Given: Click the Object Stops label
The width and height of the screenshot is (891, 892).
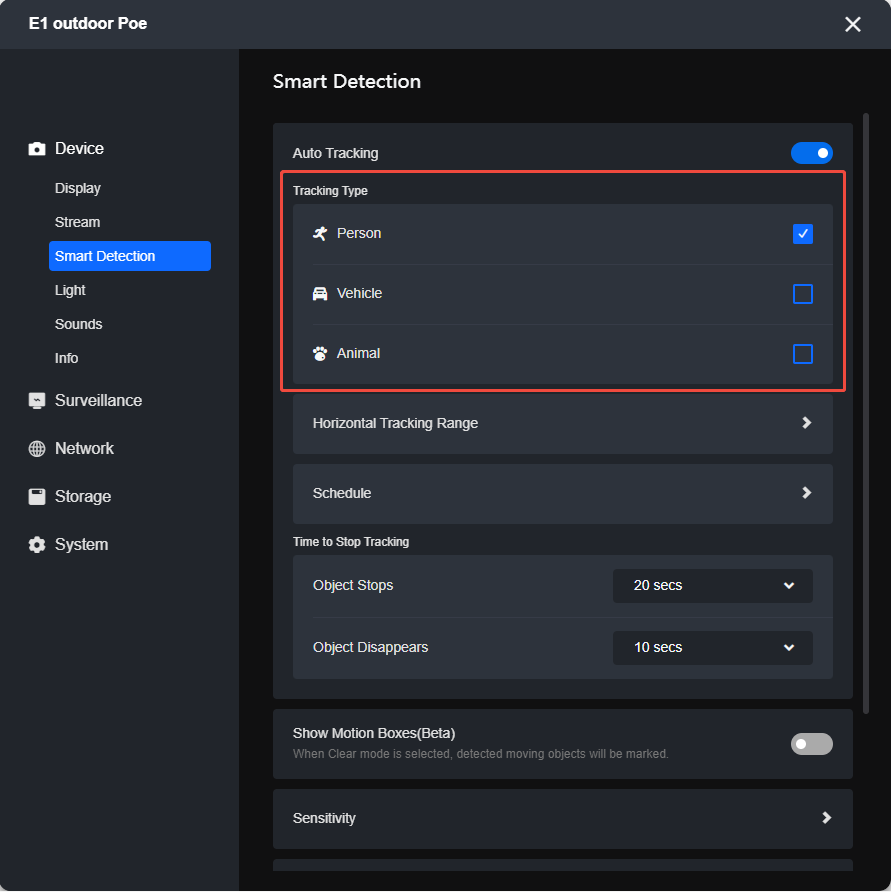Looking at the screenshot, I should coord(353,585).
